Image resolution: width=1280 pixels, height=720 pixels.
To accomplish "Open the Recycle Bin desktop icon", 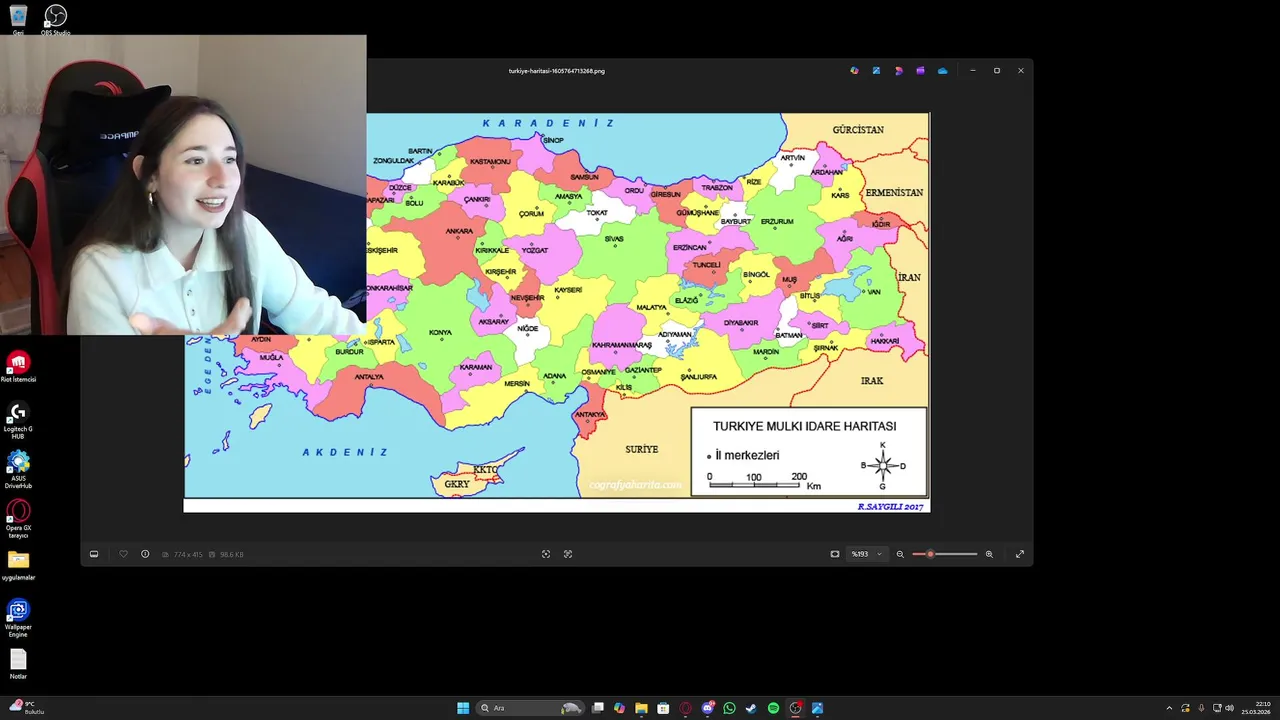I will tap(18, 20).
